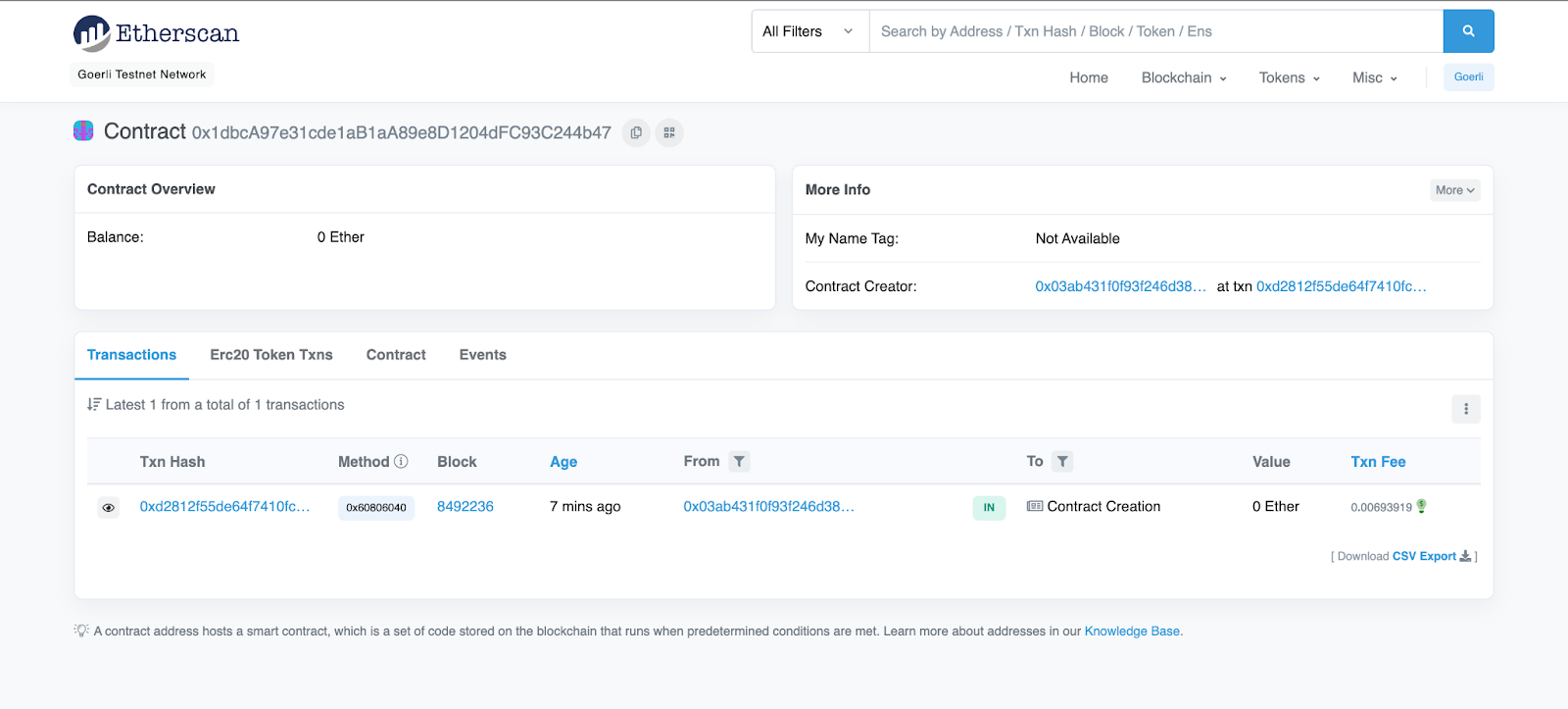Viewport: 1568px width, 709px height.
Task: Filter the From column
Action: [x=740, y=461]
